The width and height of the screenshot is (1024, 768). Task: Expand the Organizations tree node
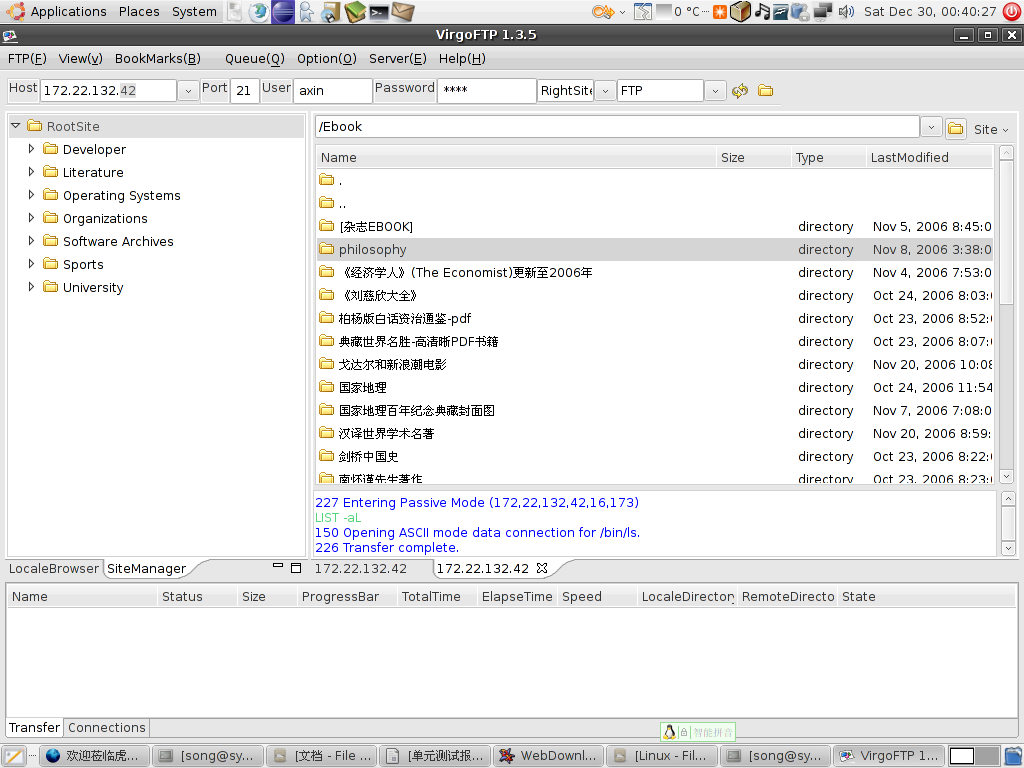(31, 217)
